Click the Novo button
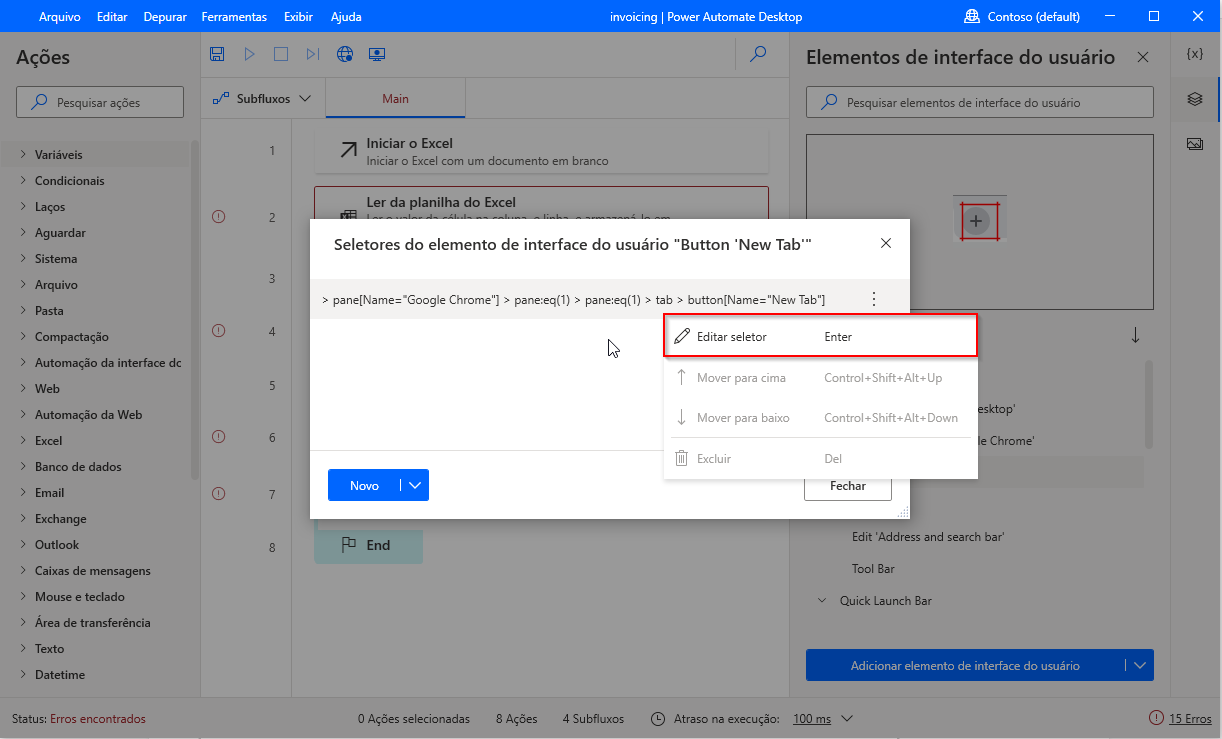 point(364,485)
